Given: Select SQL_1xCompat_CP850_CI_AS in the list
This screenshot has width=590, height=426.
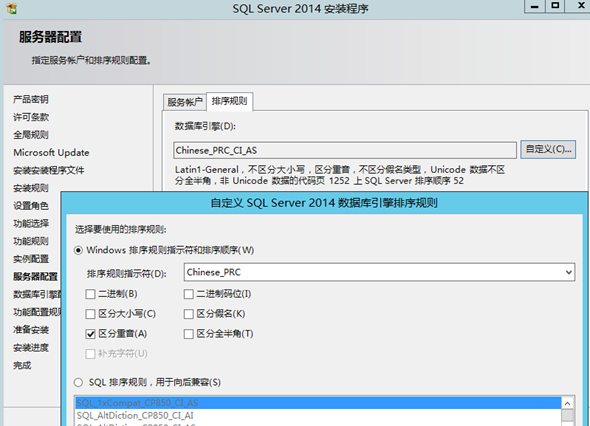Looking at the screenshot, I should (x=318, y=403).
